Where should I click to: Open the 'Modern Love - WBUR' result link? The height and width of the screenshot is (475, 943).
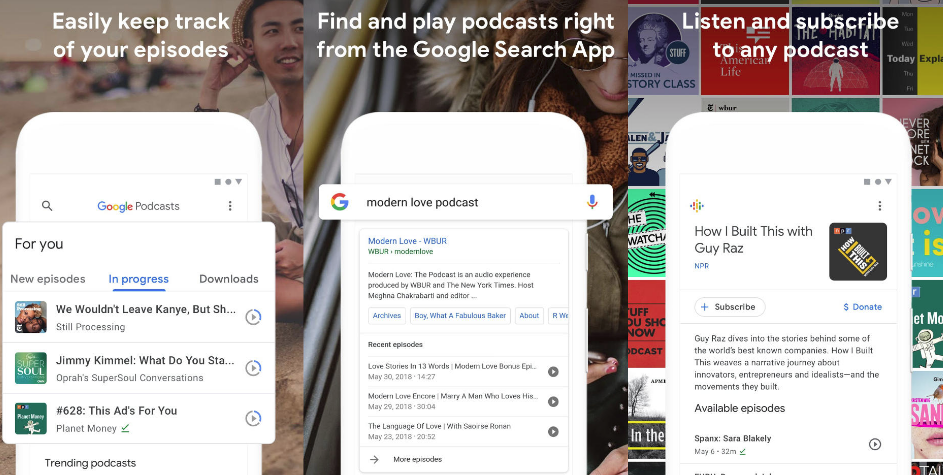click(407, 241)
